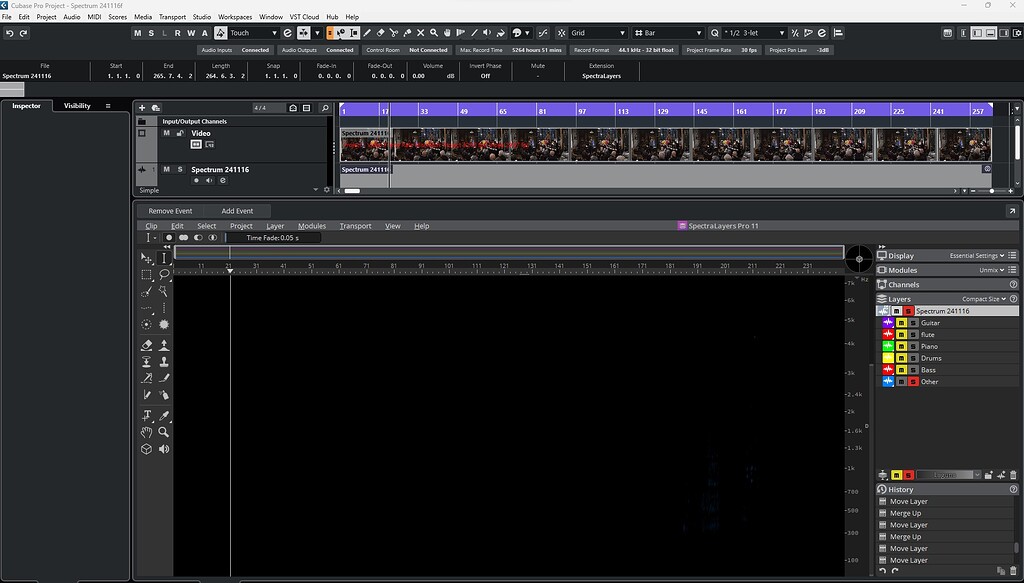Pick the Lasso selection tool in SpectraLayers

(x=164, y=273)
